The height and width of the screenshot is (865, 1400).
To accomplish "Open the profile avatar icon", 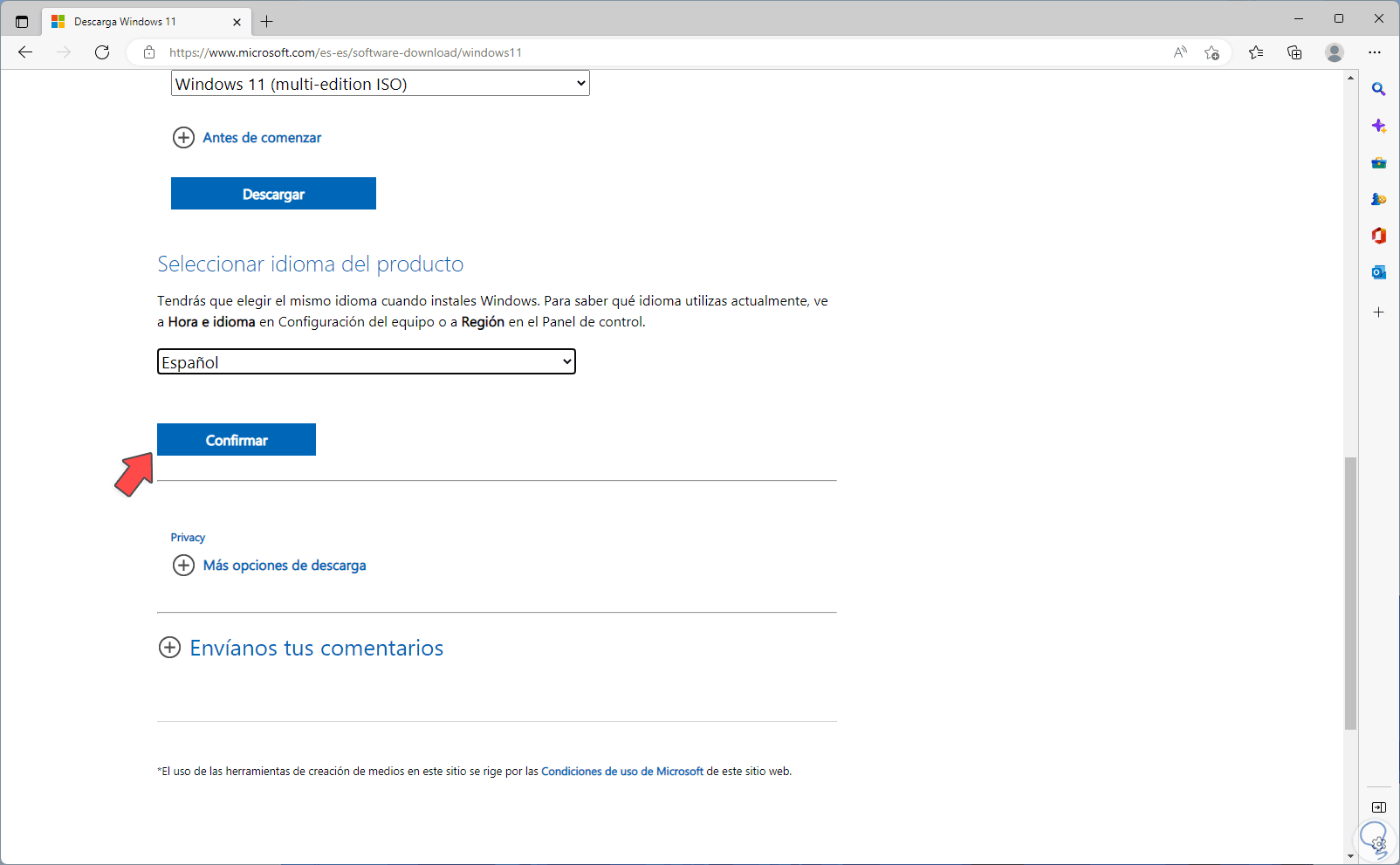I will tap(1334, 52).
